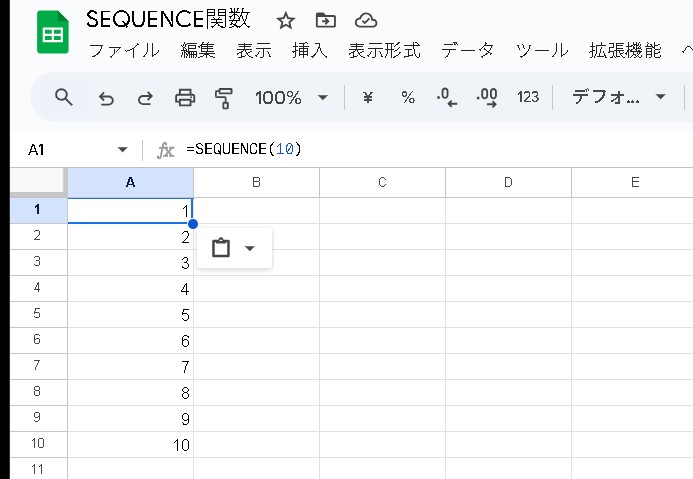Redo the last action
693x479 pixels.
point(145,97)
